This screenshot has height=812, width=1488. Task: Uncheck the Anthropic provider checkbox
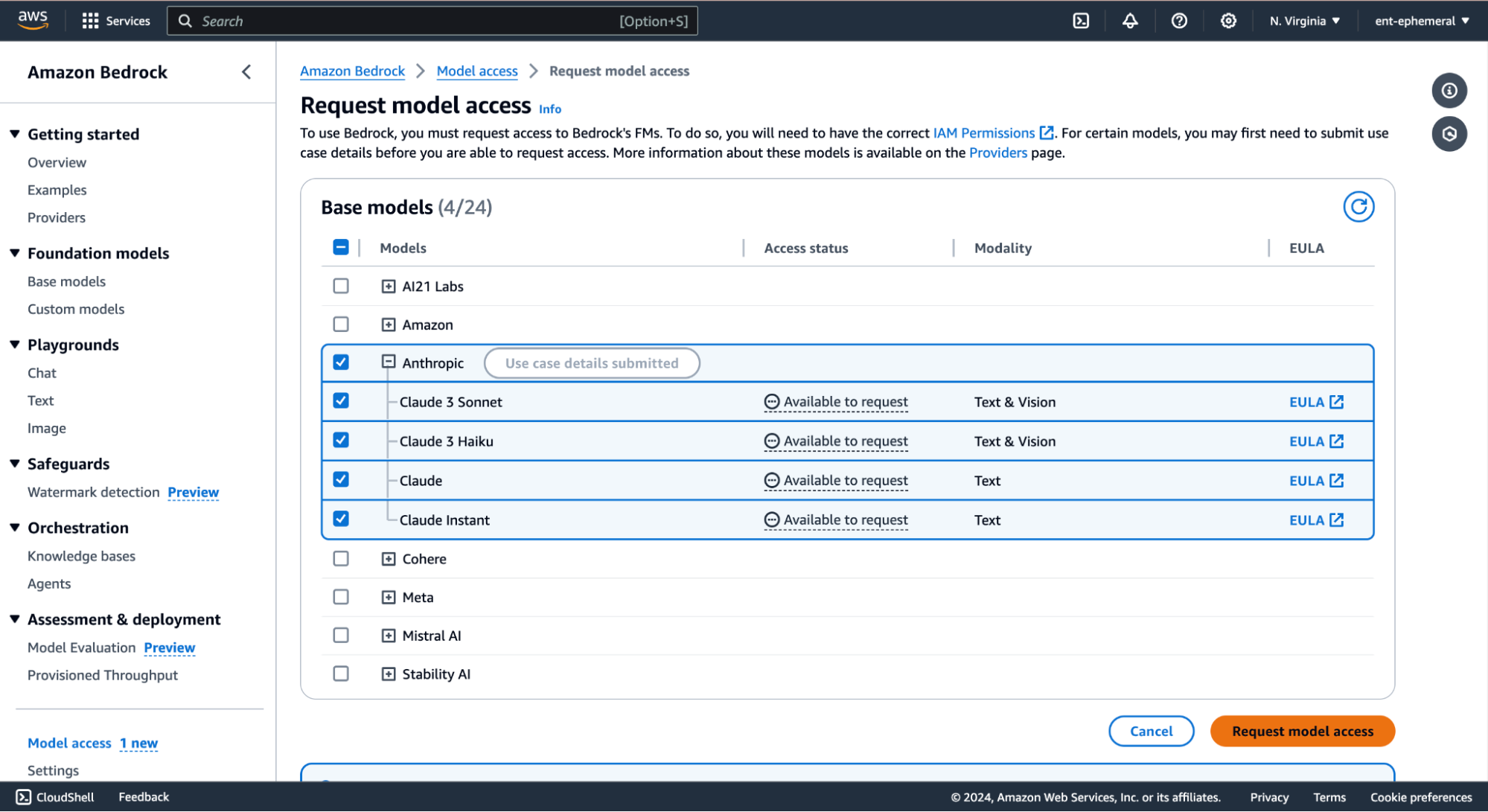click(342, 363)
